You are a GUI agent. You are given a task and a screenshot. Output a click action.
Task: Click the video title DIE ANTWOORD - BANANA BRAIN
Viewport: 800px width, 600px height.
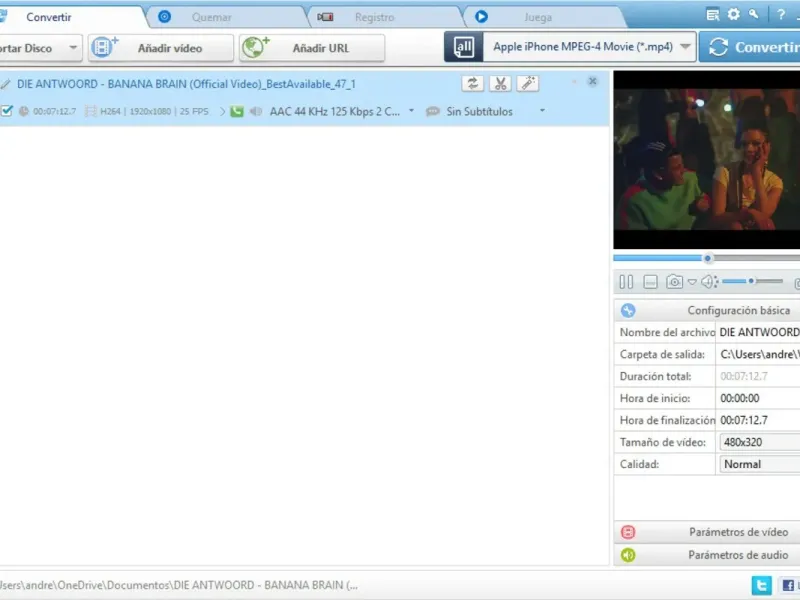tap(186, 84)
